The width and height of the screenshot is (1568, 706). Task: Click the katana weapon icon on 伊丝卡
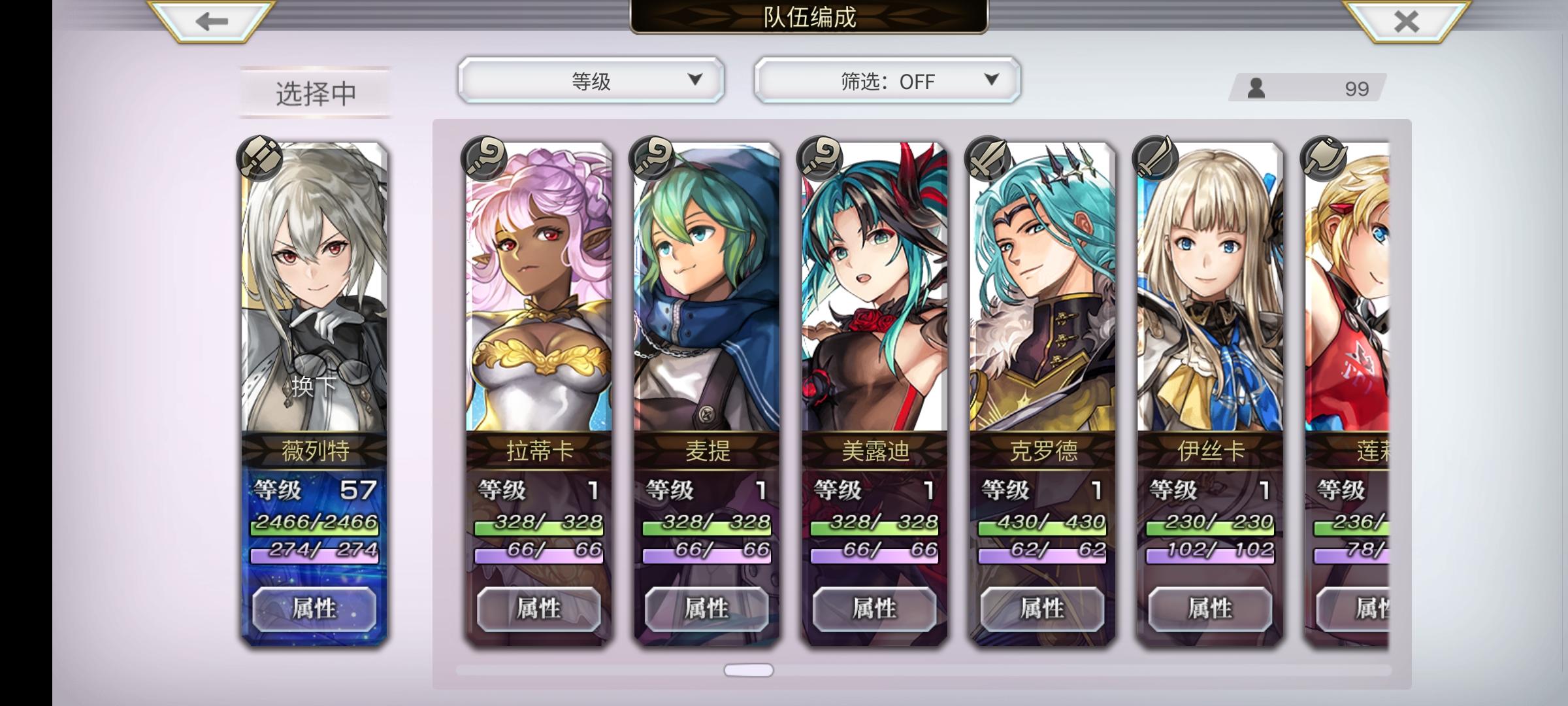[x=1155, y=158]
